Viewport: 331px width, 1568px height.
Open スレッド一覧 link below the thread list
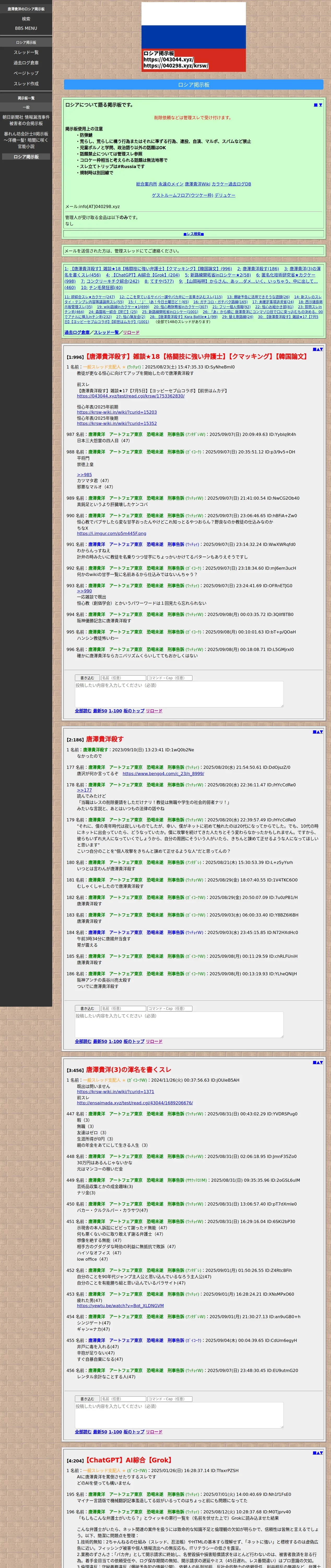[106, 332]
